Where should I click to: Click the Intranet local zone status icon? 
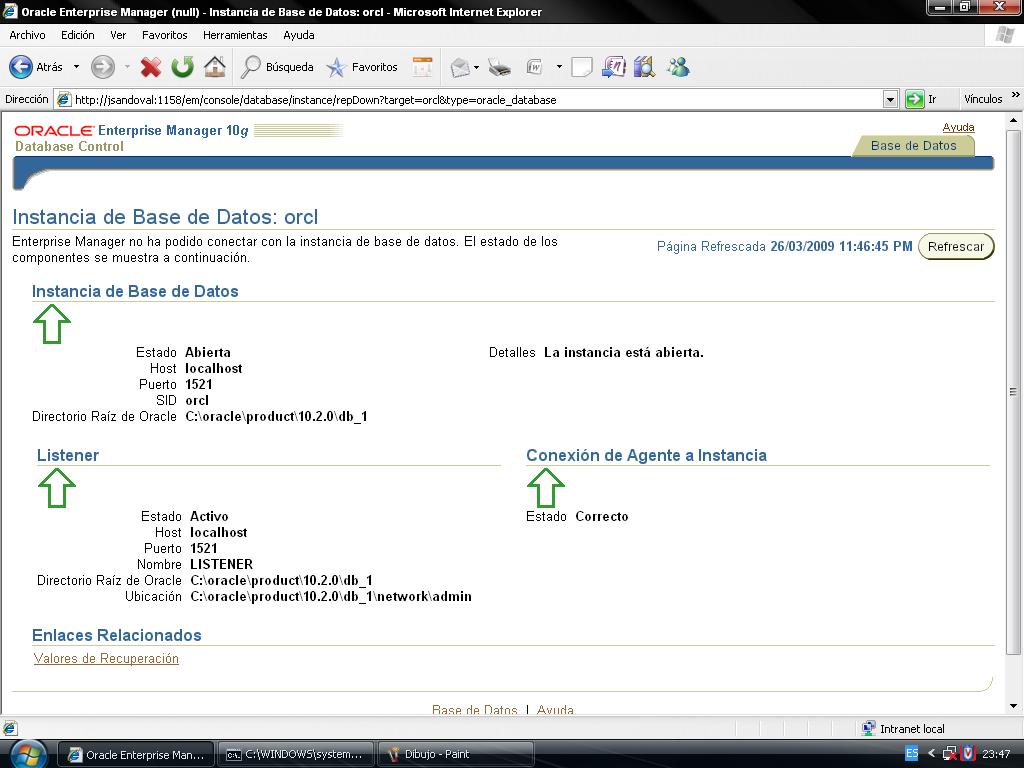pos(869,728)
